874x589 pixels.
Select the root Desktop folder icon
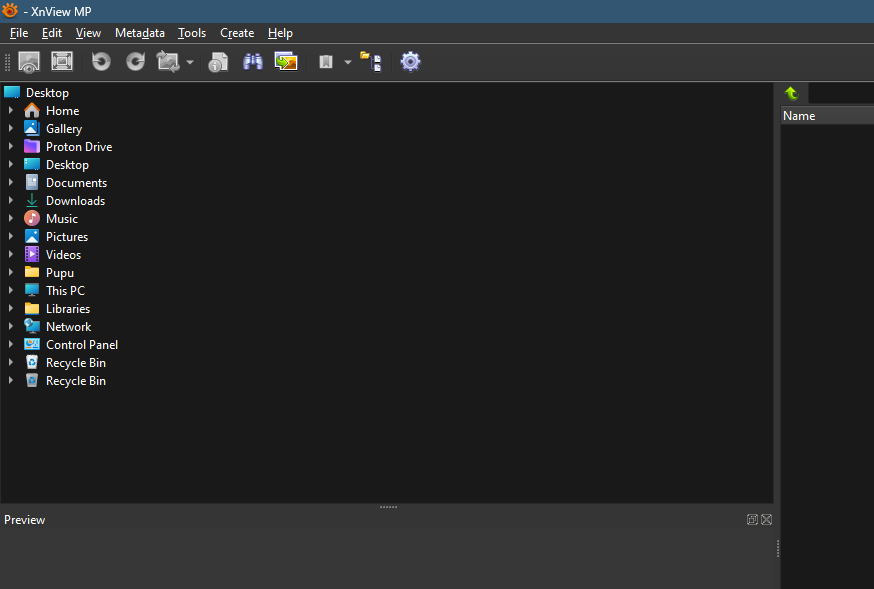pyautogui.click(x=12, y=92)
